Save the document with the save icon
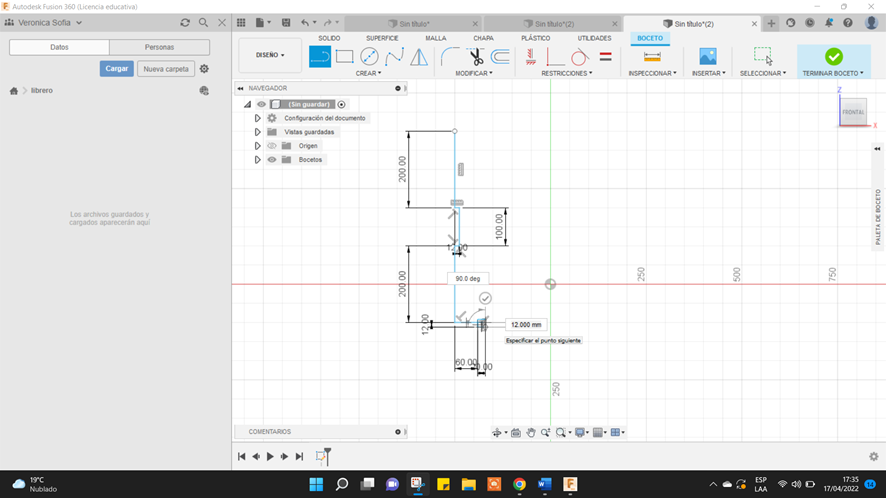886x498 pixels. (286, 23)
